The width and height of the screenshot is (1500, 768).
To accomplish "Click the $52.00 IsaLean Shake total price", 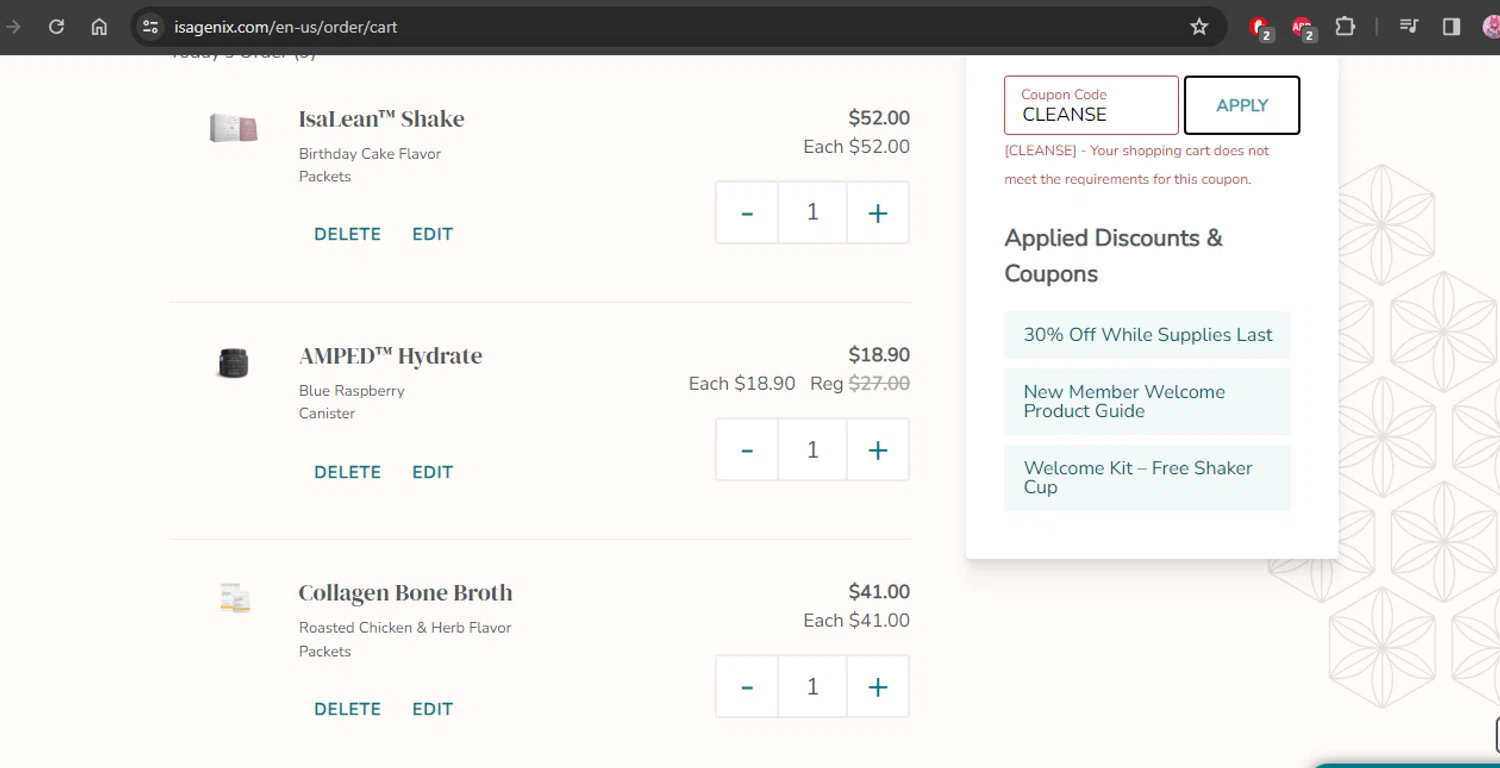I will tap(879, 118).
